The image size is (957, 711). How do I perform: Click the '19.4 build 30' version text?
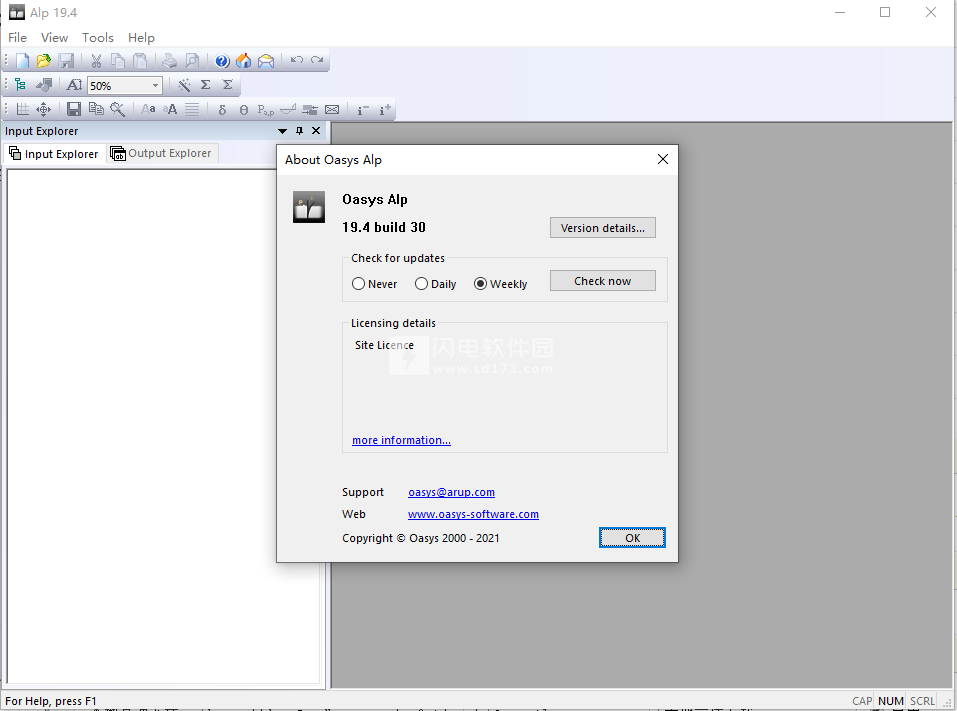pos(383,227)
